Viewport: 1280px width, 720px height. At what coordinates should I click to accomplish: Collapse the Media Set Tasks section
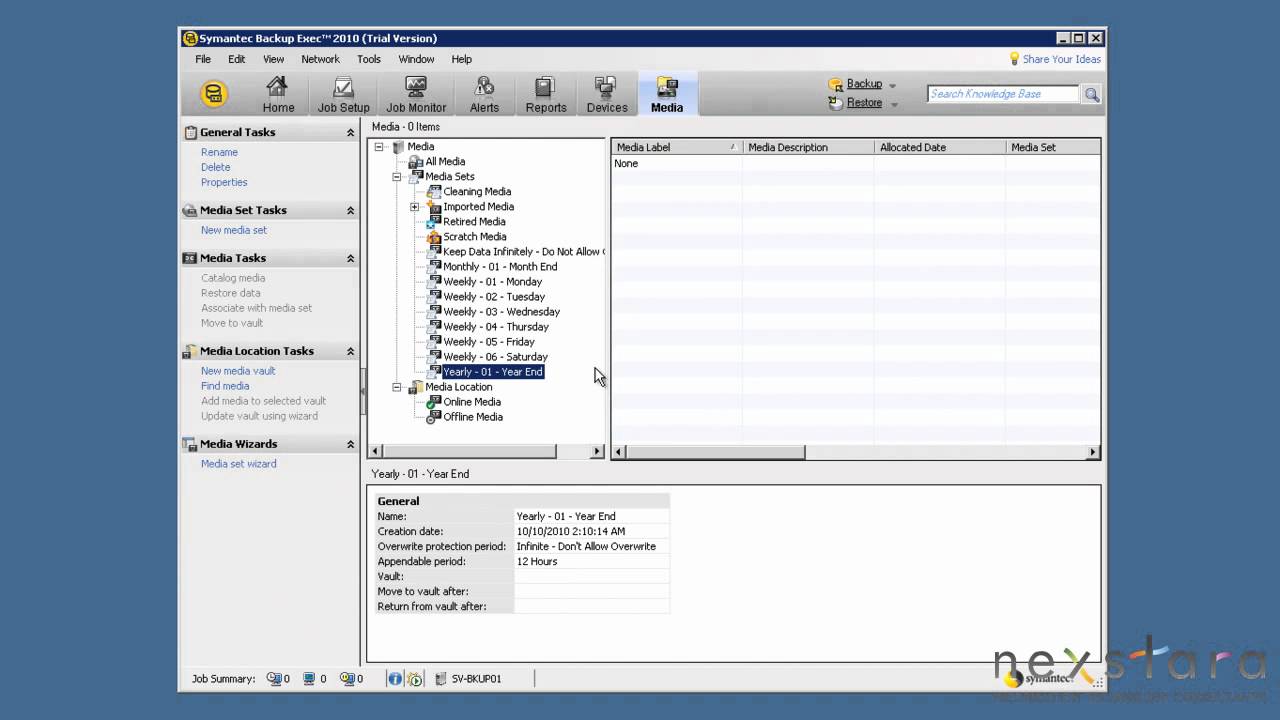[350, 210]
